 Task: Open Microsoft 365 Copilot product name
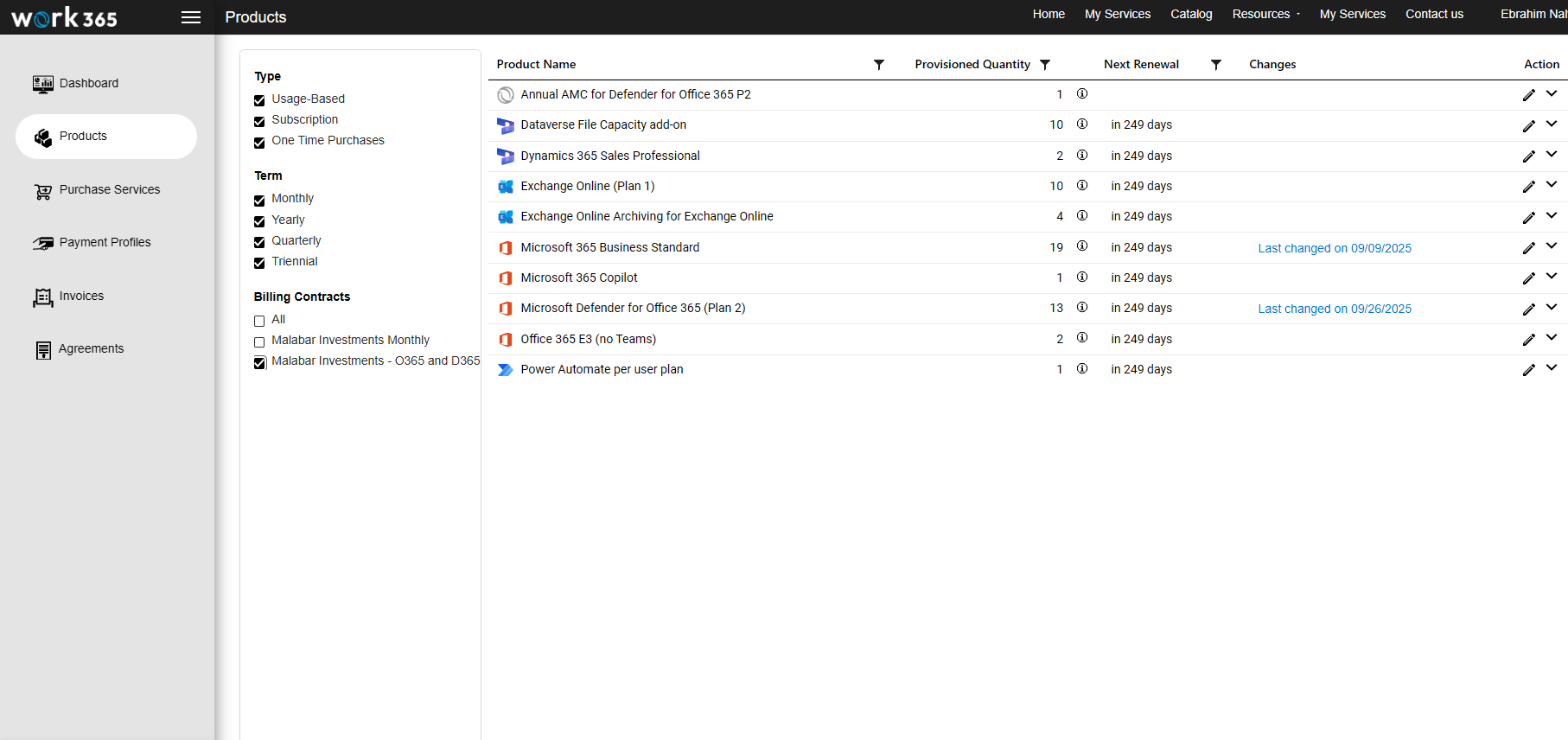click(579, 277)
